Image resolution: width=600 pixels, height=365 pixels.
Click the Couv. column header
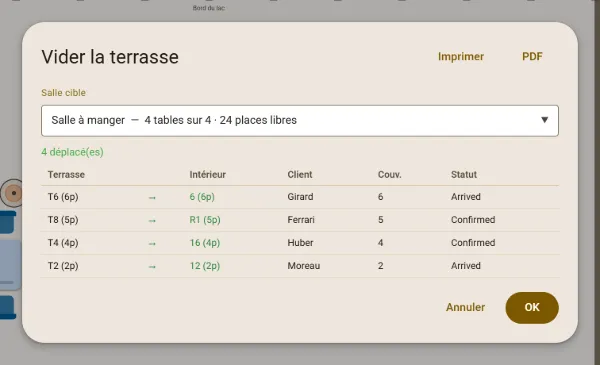390,174
